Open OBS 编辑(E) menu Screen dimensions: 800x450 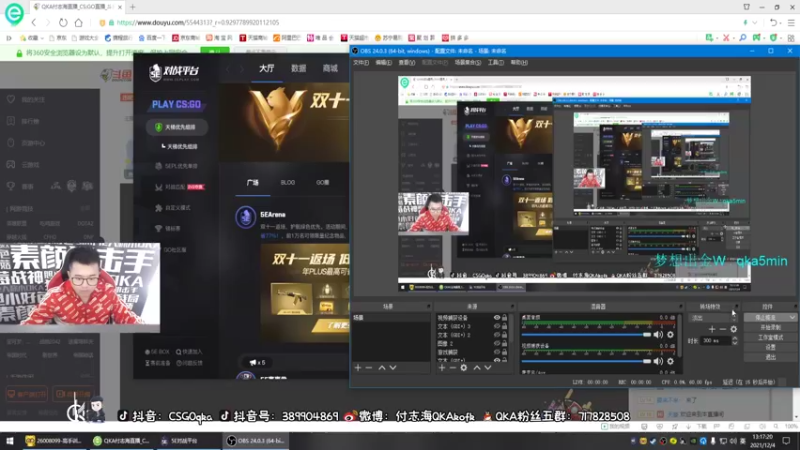[383, 63]
